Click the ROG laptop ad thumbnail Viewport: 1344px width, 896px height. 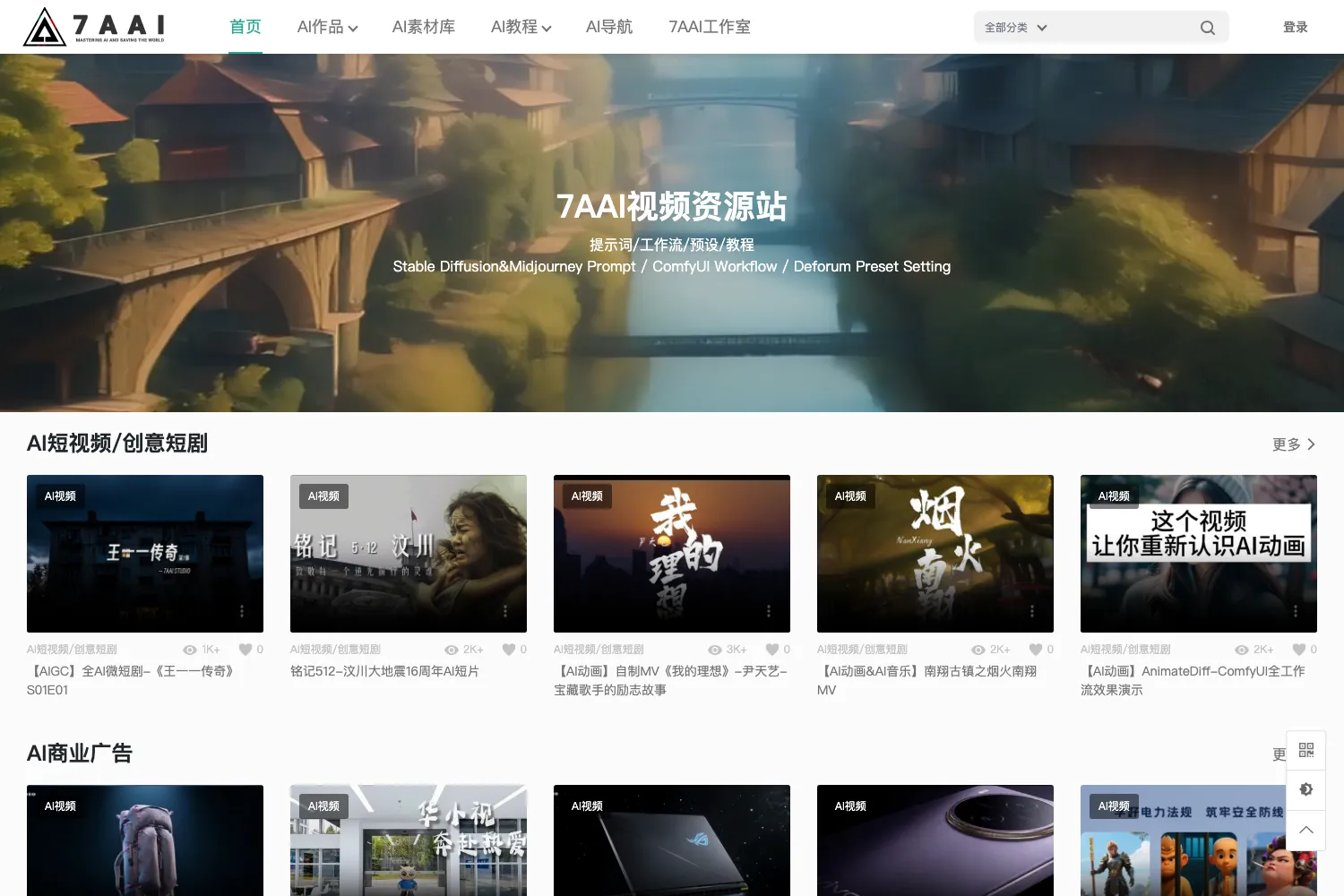(x=672, y=840)
